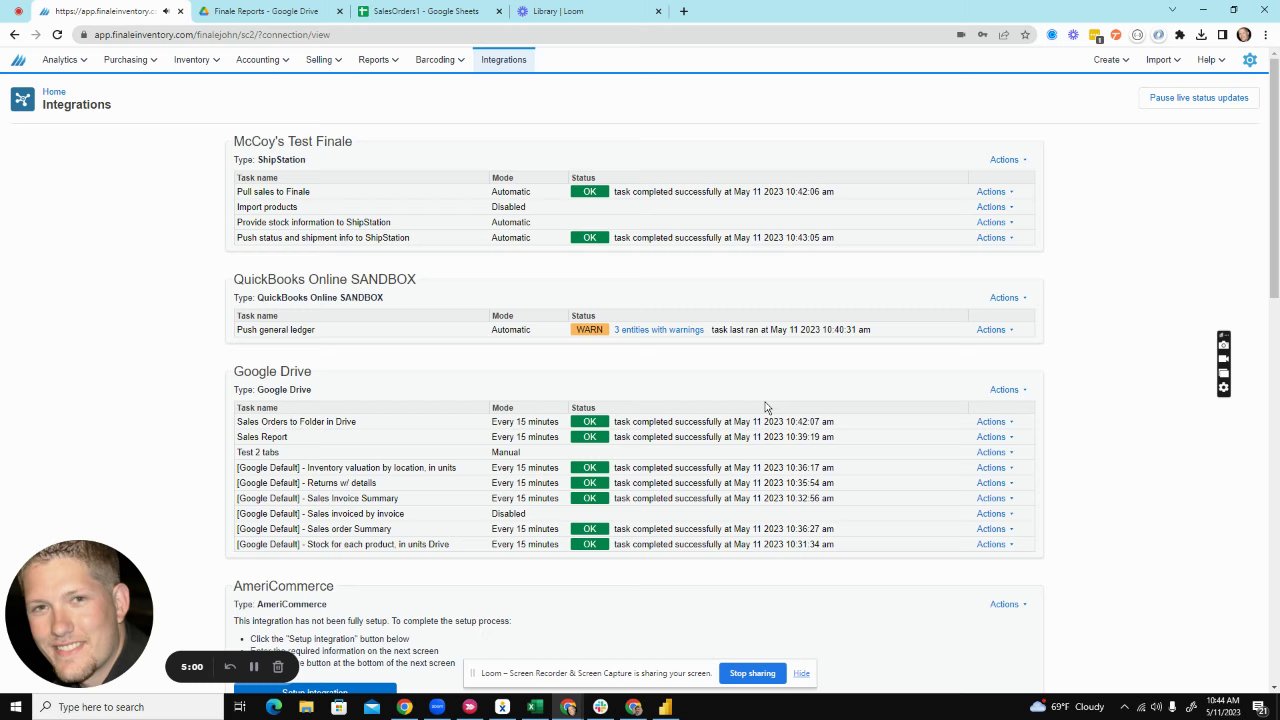Click "Import products" task name
The width and height of the screenshot is (1280, 720).
click(267, 207)
